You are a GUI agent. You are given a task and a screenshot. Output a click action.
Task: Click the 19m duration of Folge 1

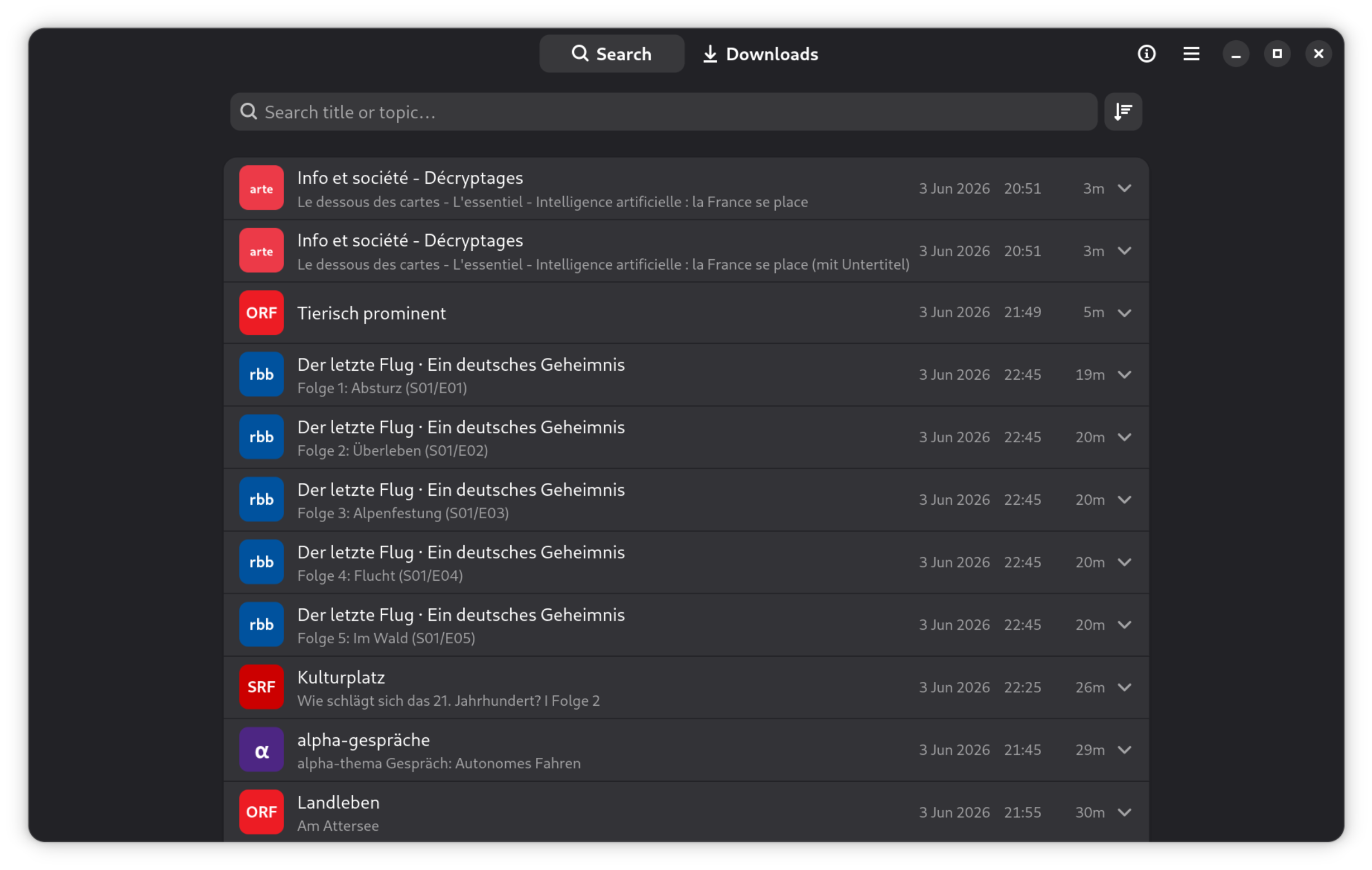point(1090,375)
